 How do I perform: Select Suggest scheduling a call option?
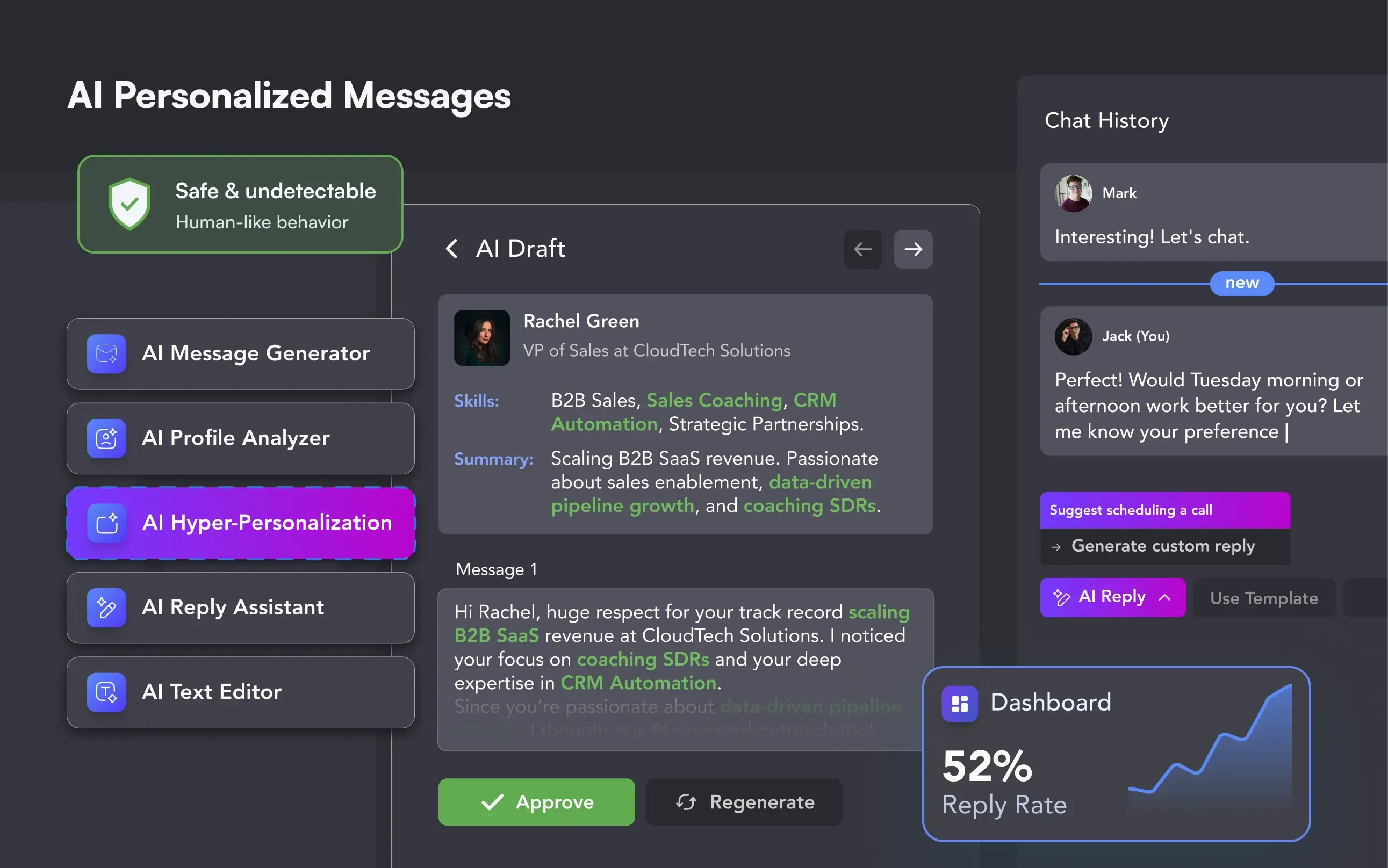(x=1164, y=510)
